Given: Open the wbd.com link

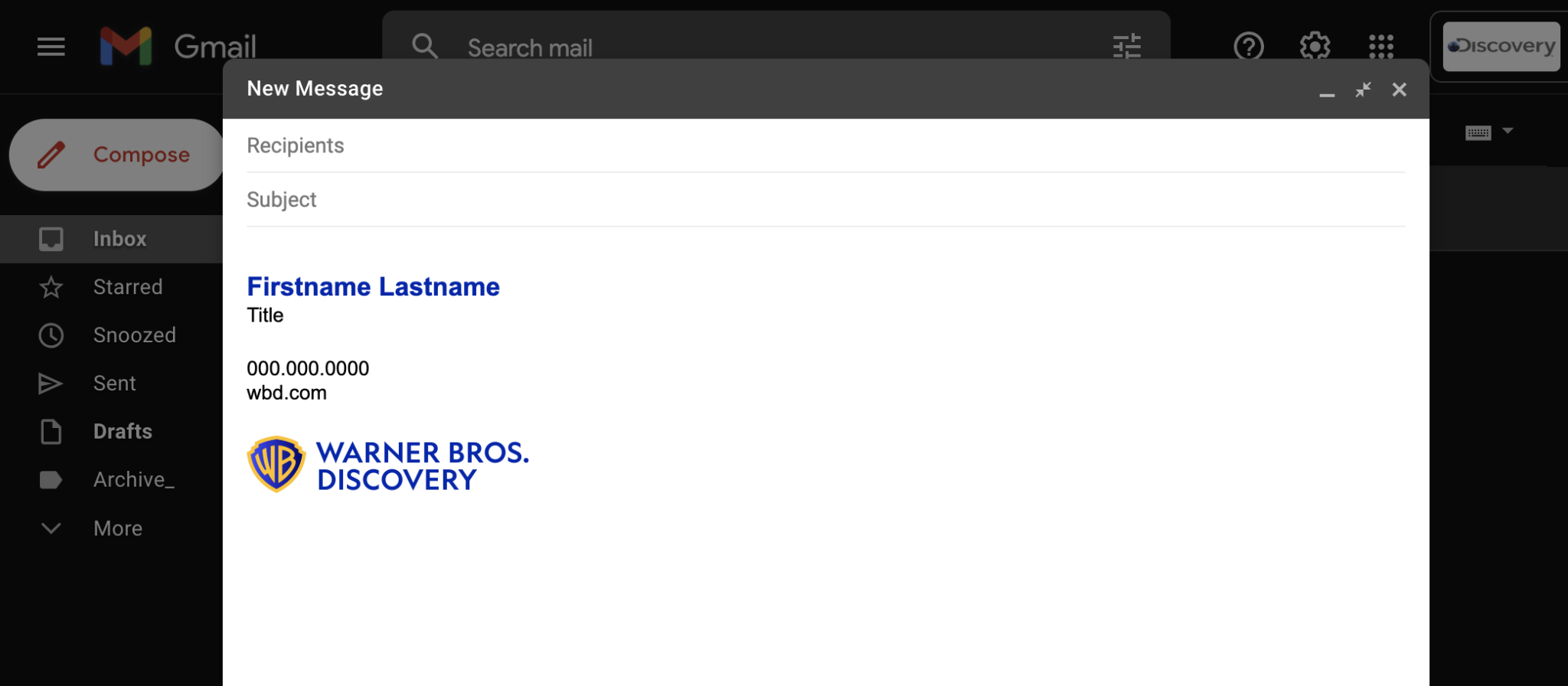Looking at the screenshot, I should (286, 393).
